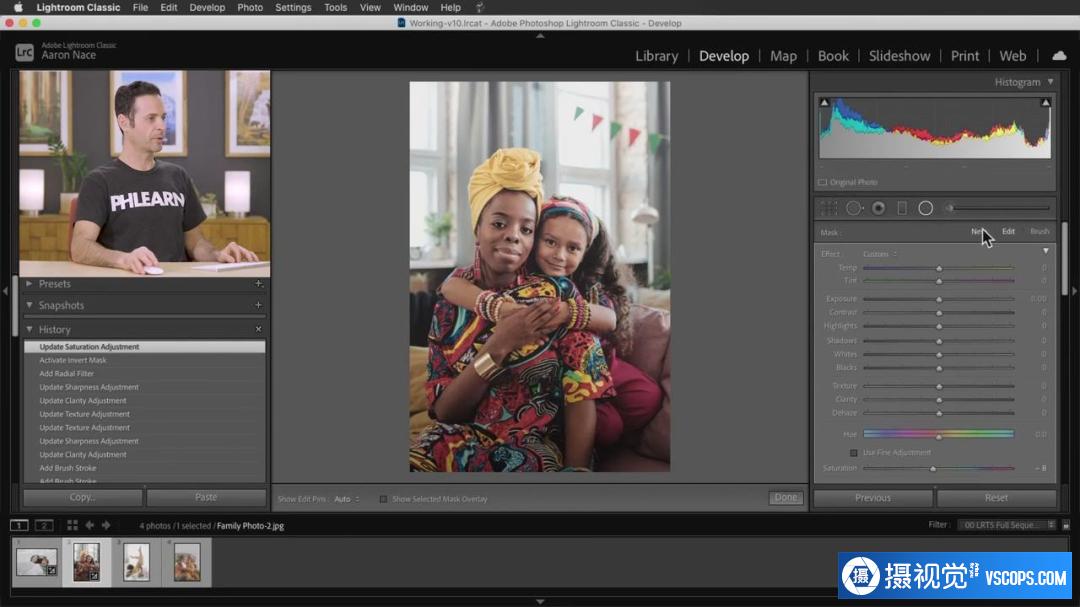
Task: Click the Lrc application logo
Action: [x=24, y=52]
